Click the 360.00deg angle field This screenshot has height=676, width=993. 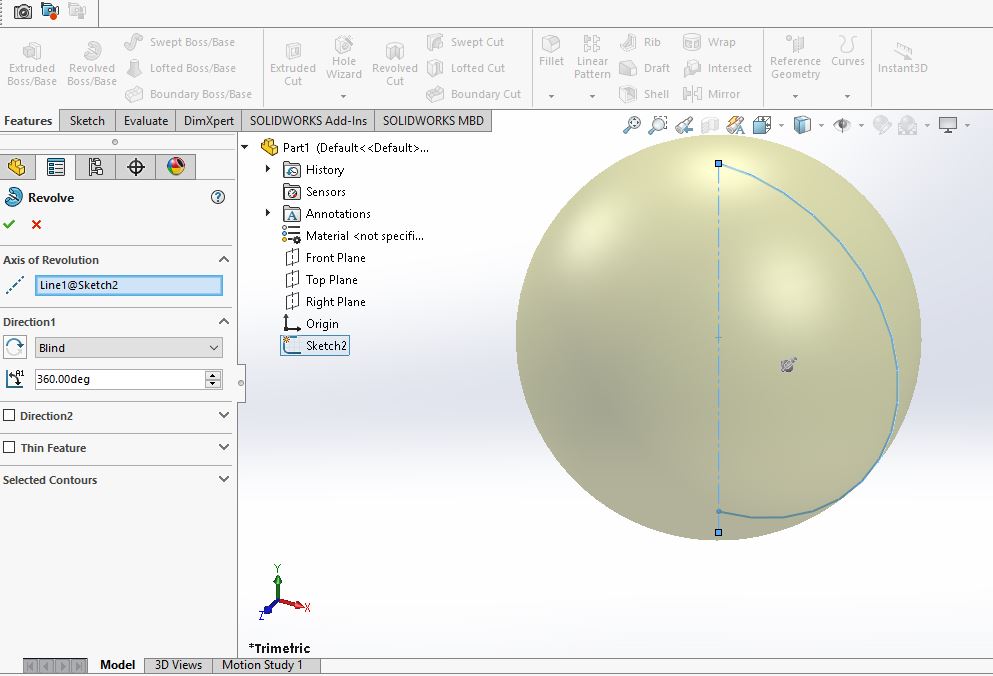tap(120, 379)
